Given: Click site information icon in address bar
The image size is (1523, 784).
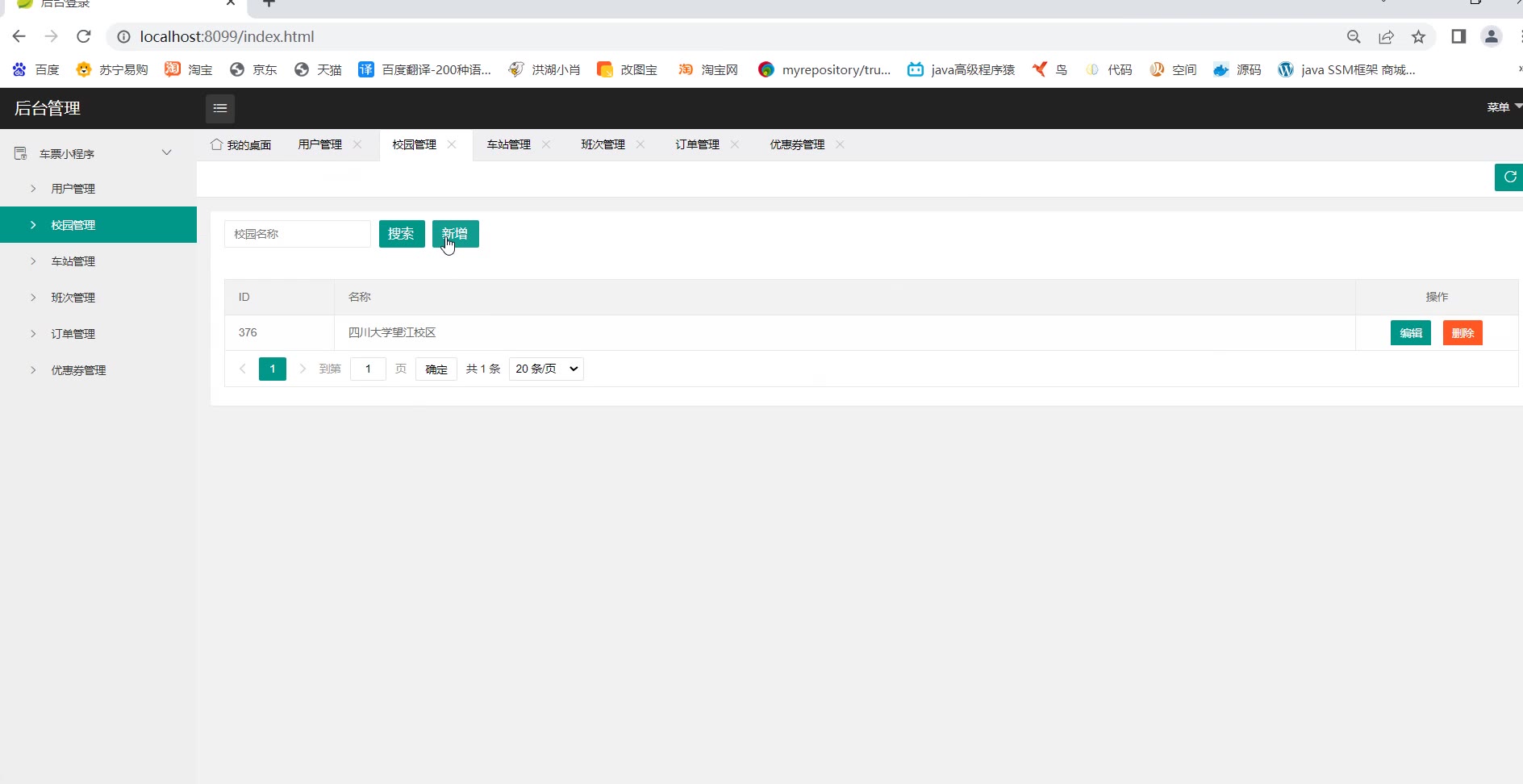Looking at the screenshot, I should pyautogui.click(x=123, y=36).
